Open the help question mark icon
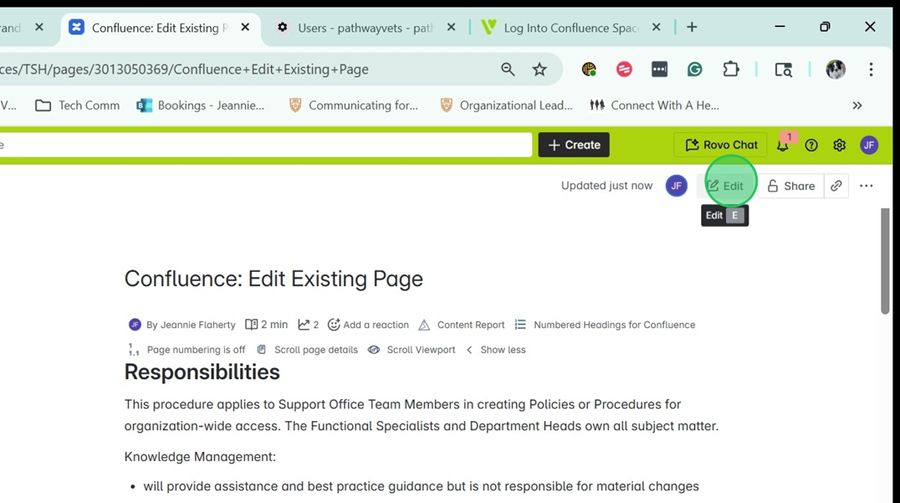Screen dimensions: 900x503 [x=811, y=145]
